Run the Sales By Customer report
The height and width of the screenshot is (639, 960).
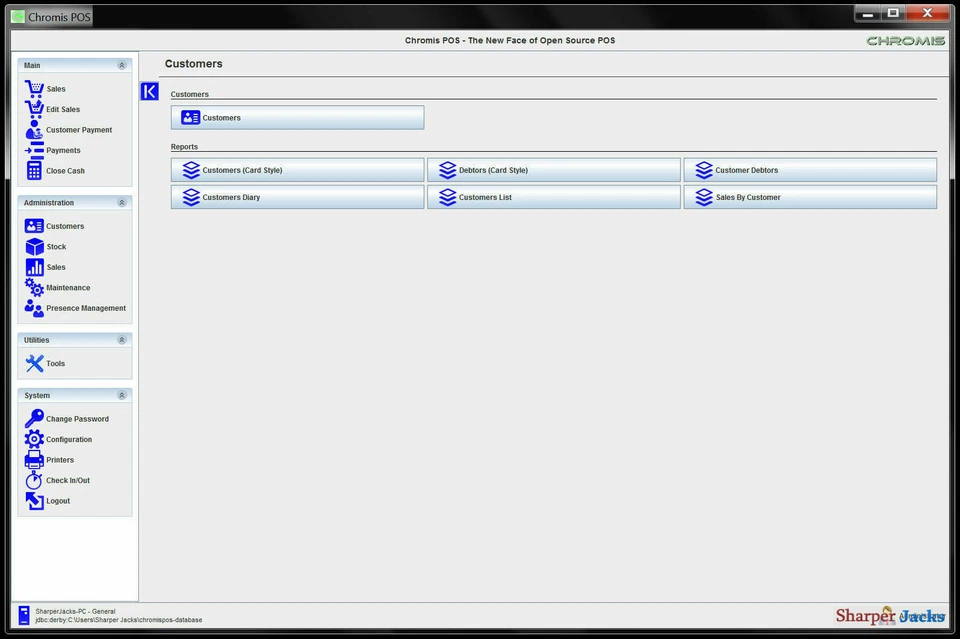point(810,196)
